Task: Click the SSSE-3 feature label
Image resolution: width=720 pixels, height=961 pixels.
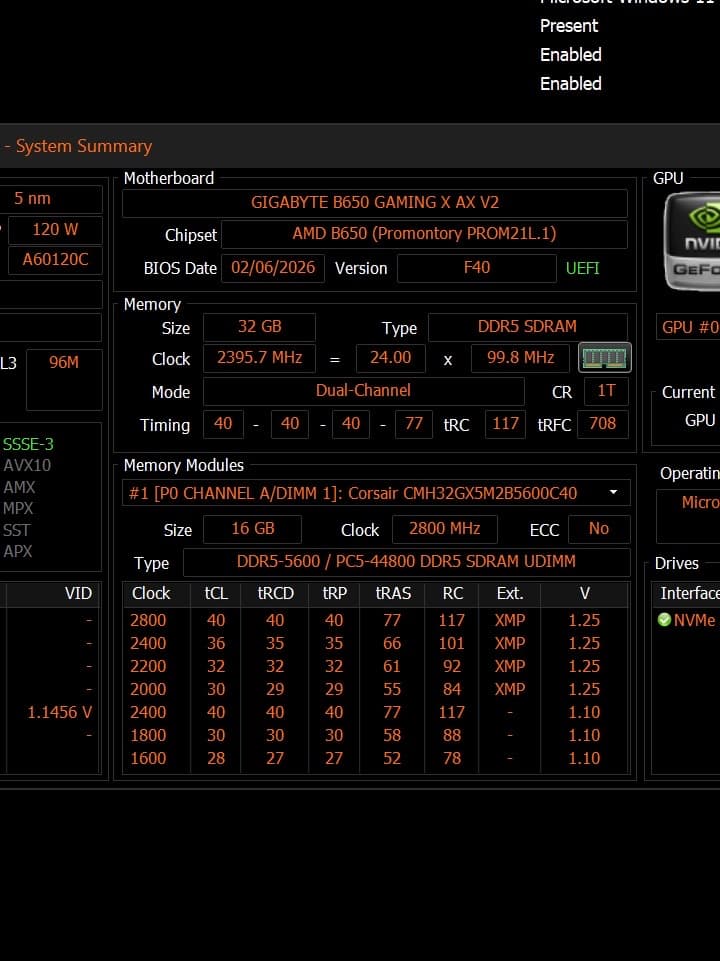Action: coord(28,444)
